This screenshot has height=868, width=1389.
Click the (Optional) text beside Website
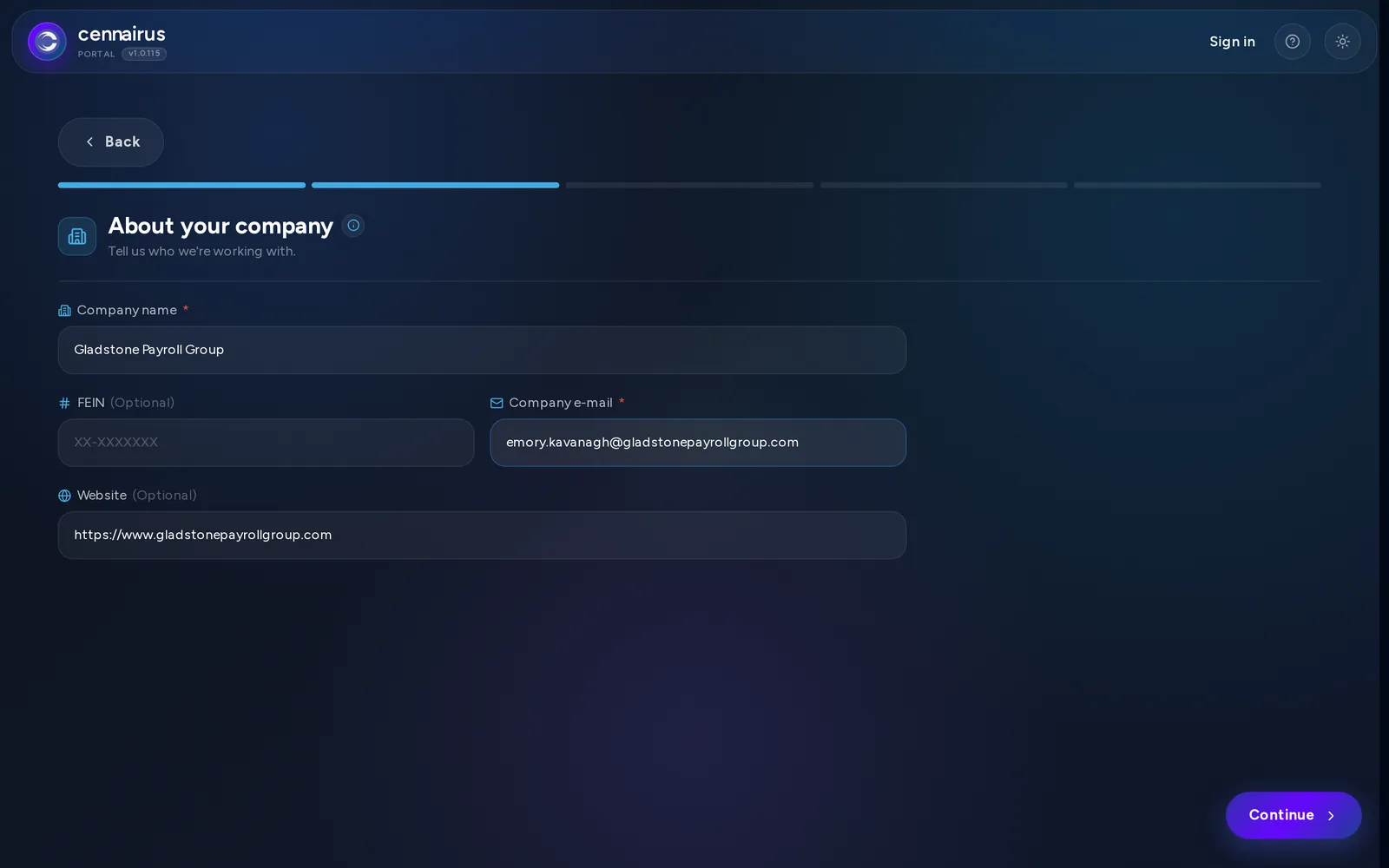tap(164, 496)
